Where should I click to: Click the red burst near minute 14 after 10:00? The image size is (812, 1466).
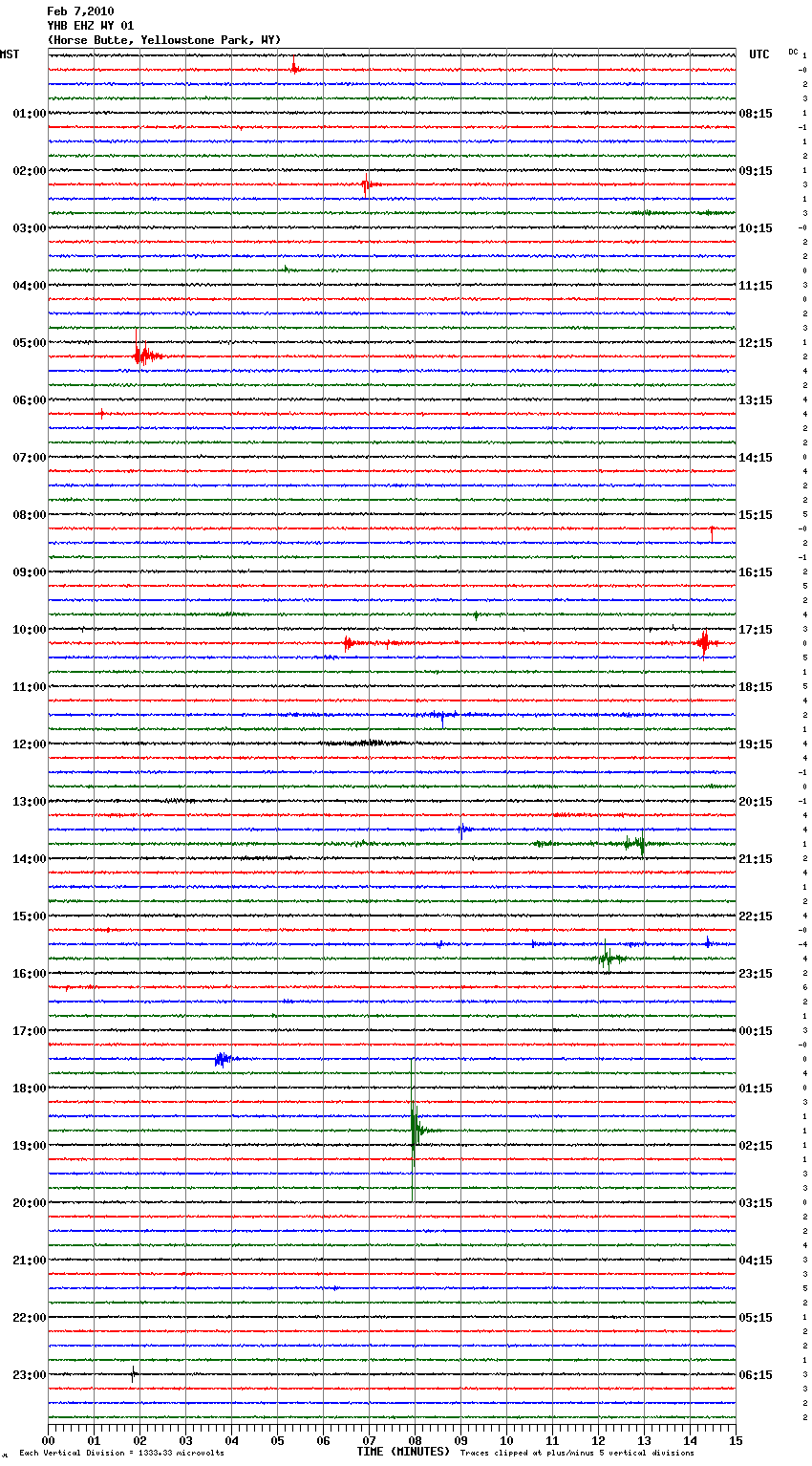click(x=704, y=643)
